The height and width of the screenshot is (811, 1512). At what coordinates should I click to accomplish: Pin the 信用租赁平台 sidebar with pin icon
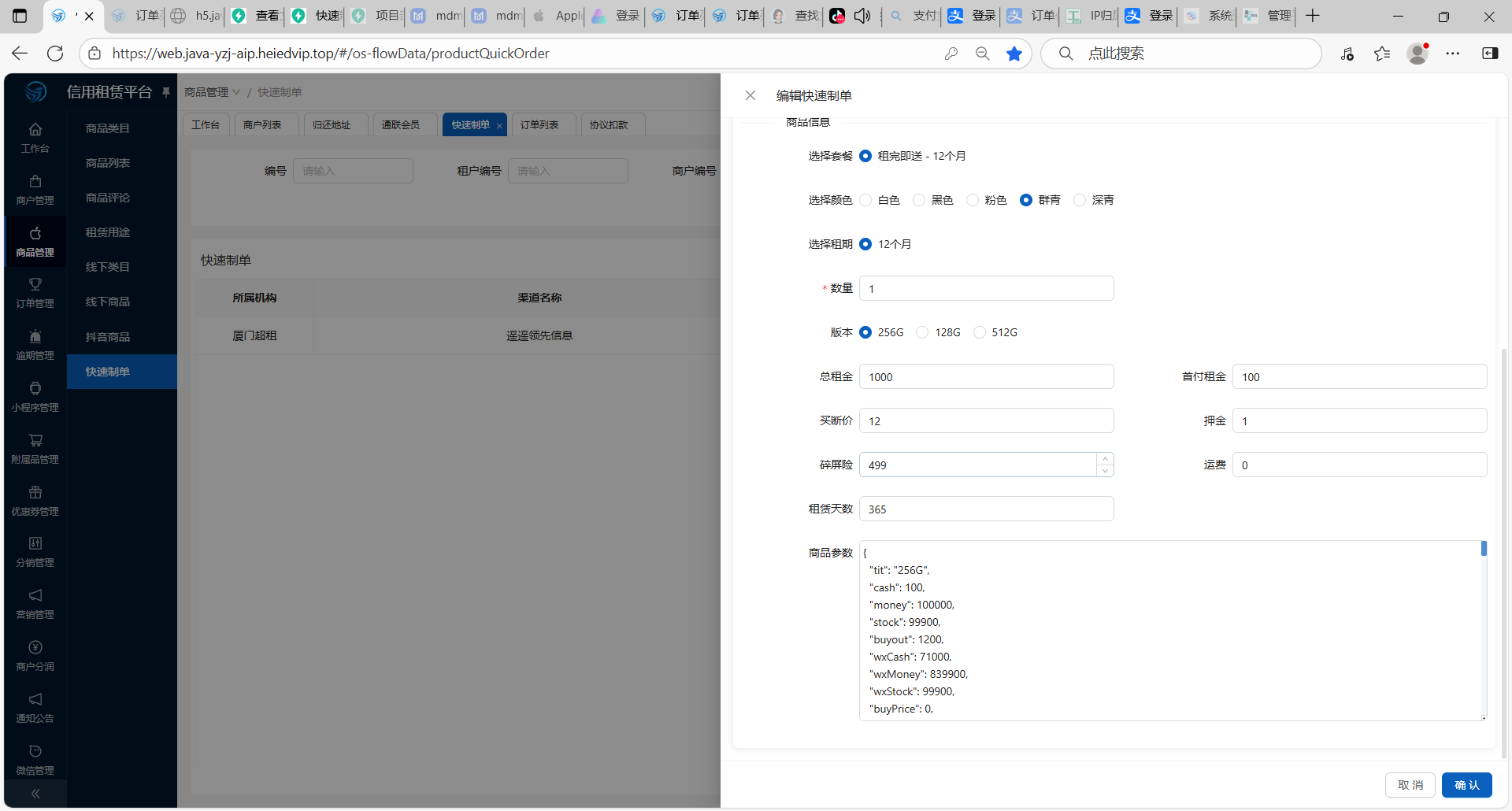click(x=166, y=92)
